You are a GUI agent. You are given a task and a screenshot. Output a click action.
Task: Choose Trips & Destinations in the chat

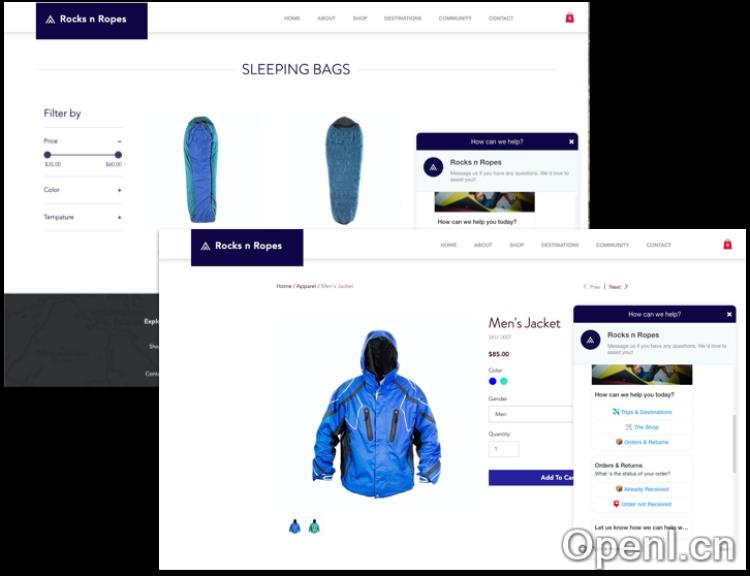click(641, 412)
